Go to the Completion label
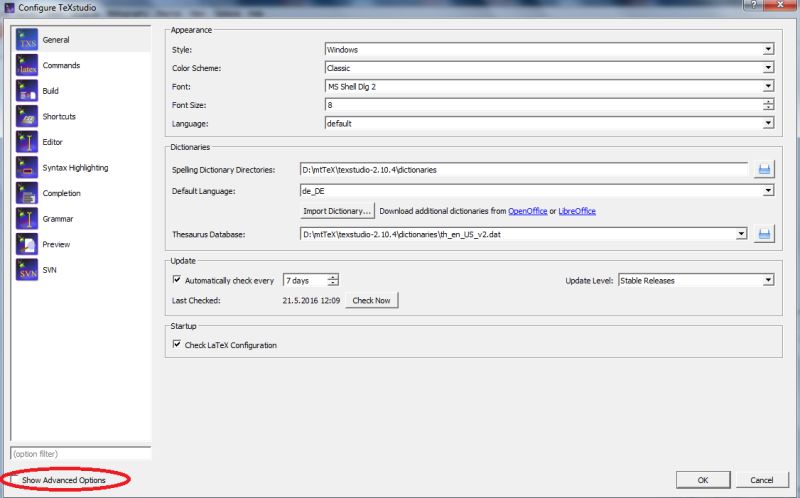 [x=61, y=193]
